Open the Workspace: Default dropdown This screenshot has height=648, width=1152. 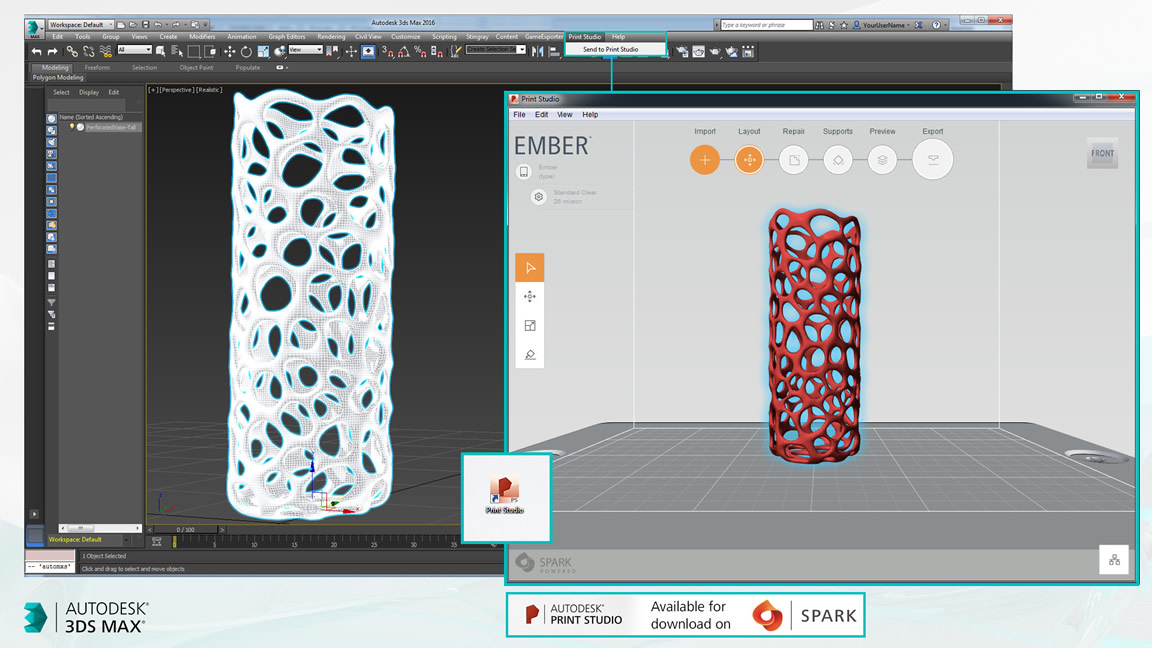tap(81, 25)
